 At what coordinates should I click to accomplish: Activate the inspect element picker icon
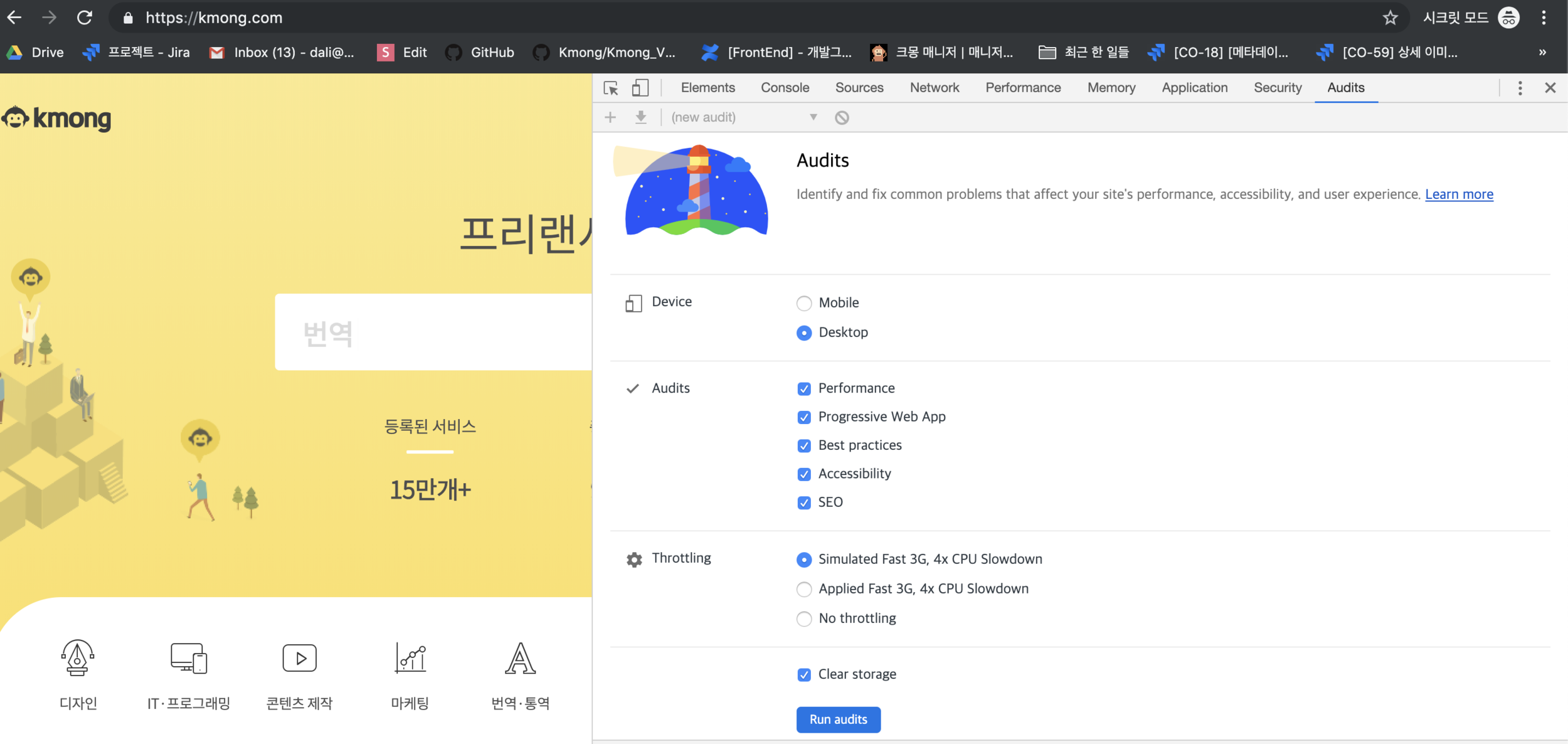point(611,88)
